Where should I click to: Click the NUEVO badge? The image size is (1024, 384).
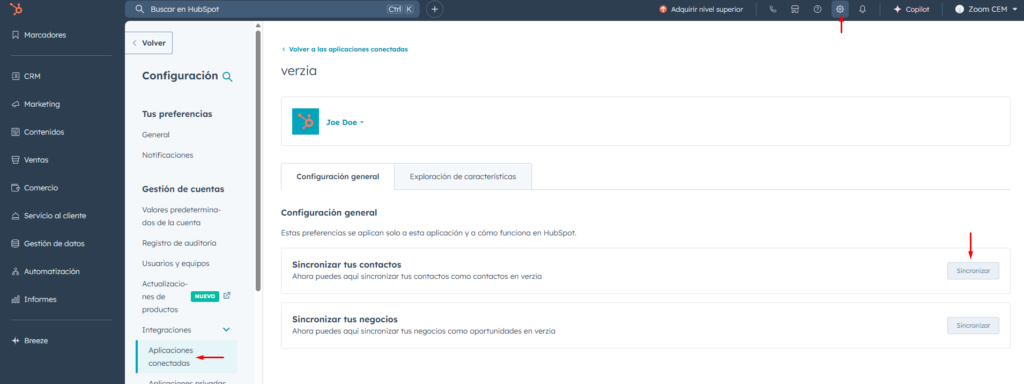click(205, 296)
